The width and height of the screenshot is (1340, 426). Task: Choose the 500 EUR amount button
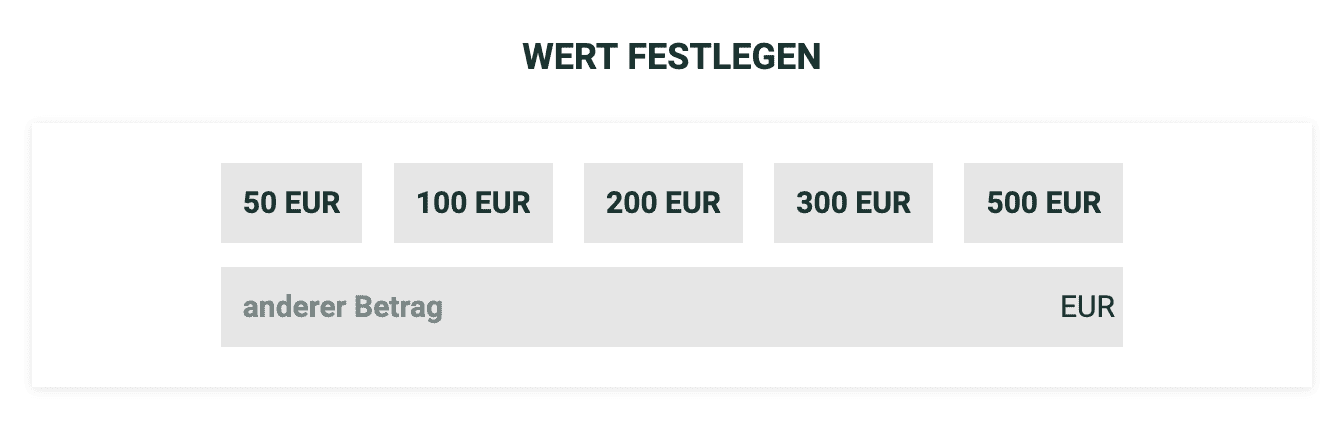pyautogui.click(x=1043, y=203)
